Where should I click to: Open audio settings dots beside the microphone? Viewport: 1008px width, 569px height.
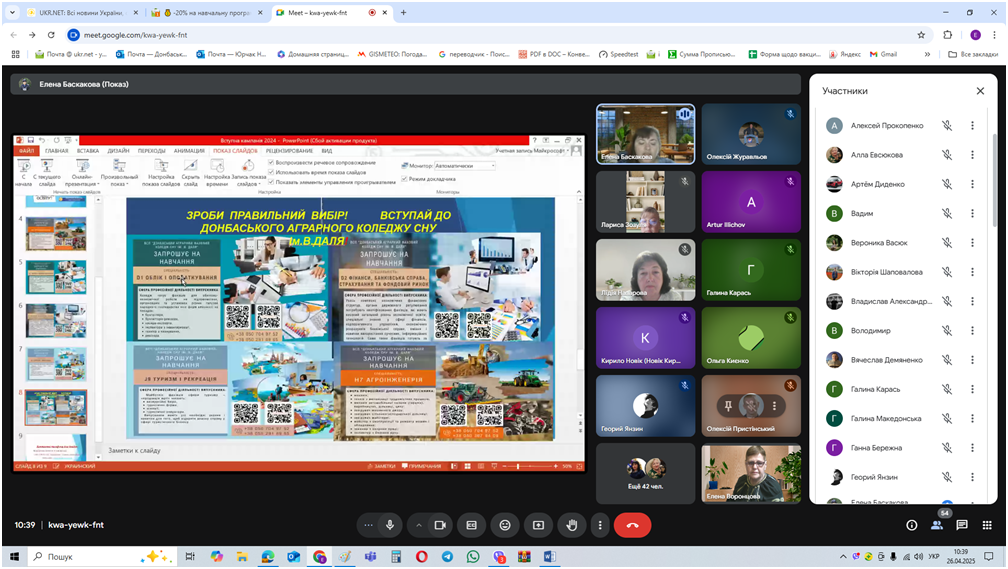[368, 525]
